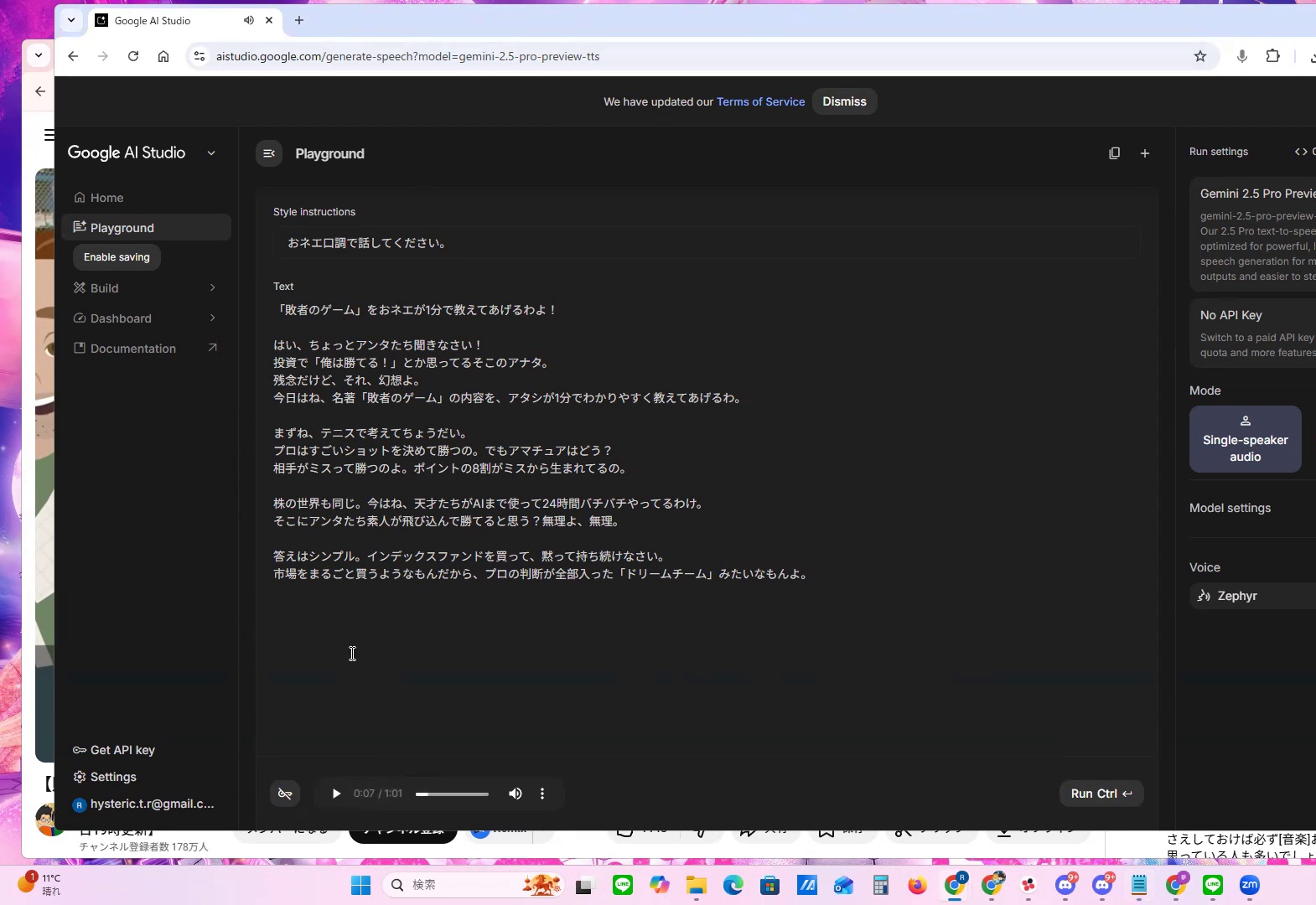
Task: Select the Single-speaker audio mode
Action: coord(1245,439)
